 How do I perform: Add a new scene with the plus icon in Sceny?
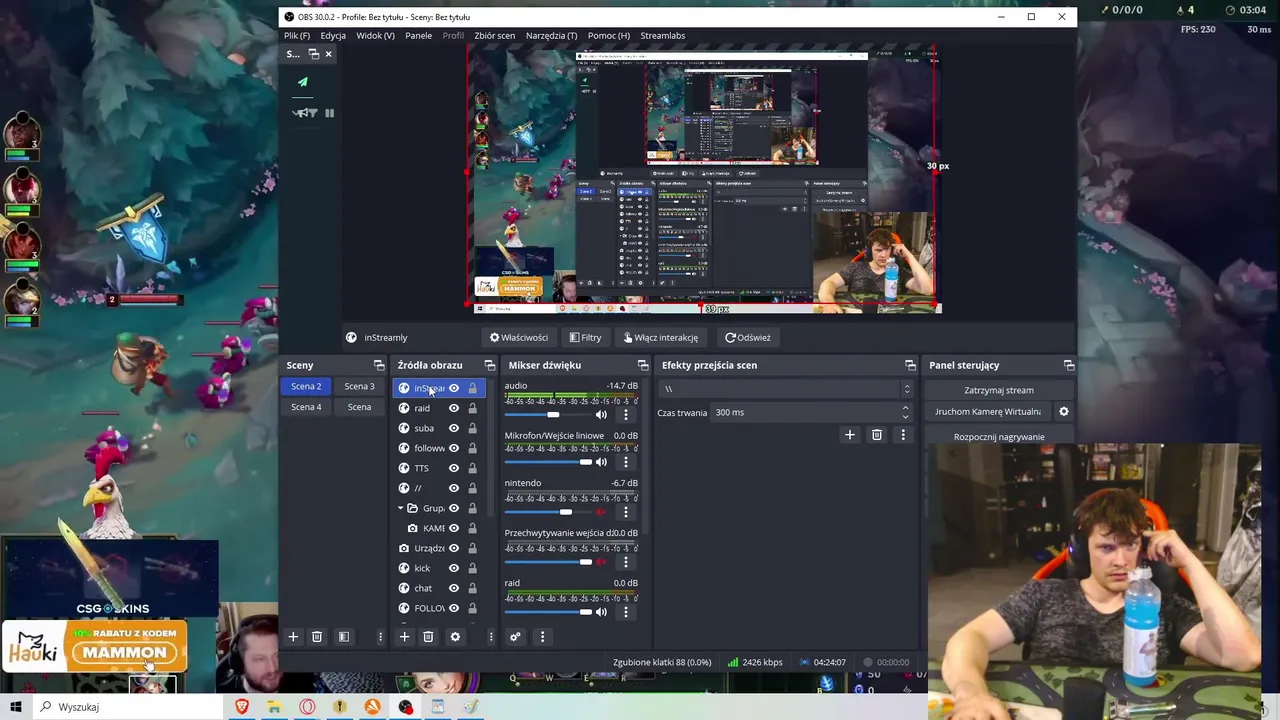point(293,637)
